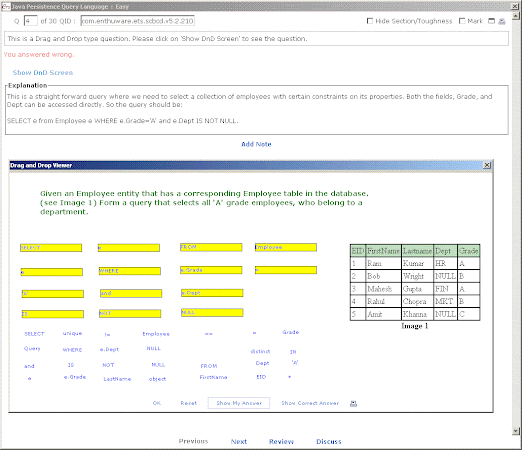The image size is (522, 450).
Task: Click the table cell 'Khanna'
Action: click(417, 314)
